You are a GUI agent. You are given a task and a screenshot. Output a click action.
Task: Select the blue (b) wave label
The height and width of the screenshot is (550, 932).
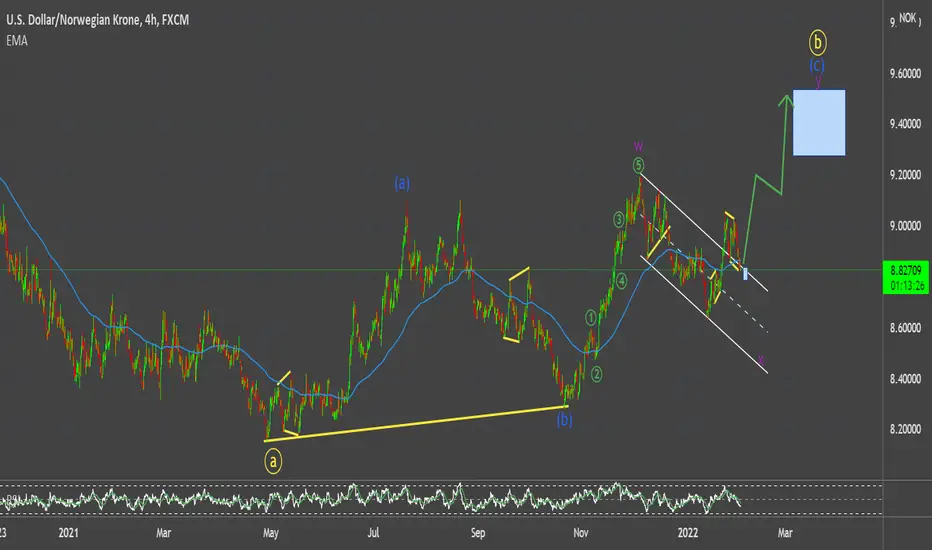click(x=564, y=420)
